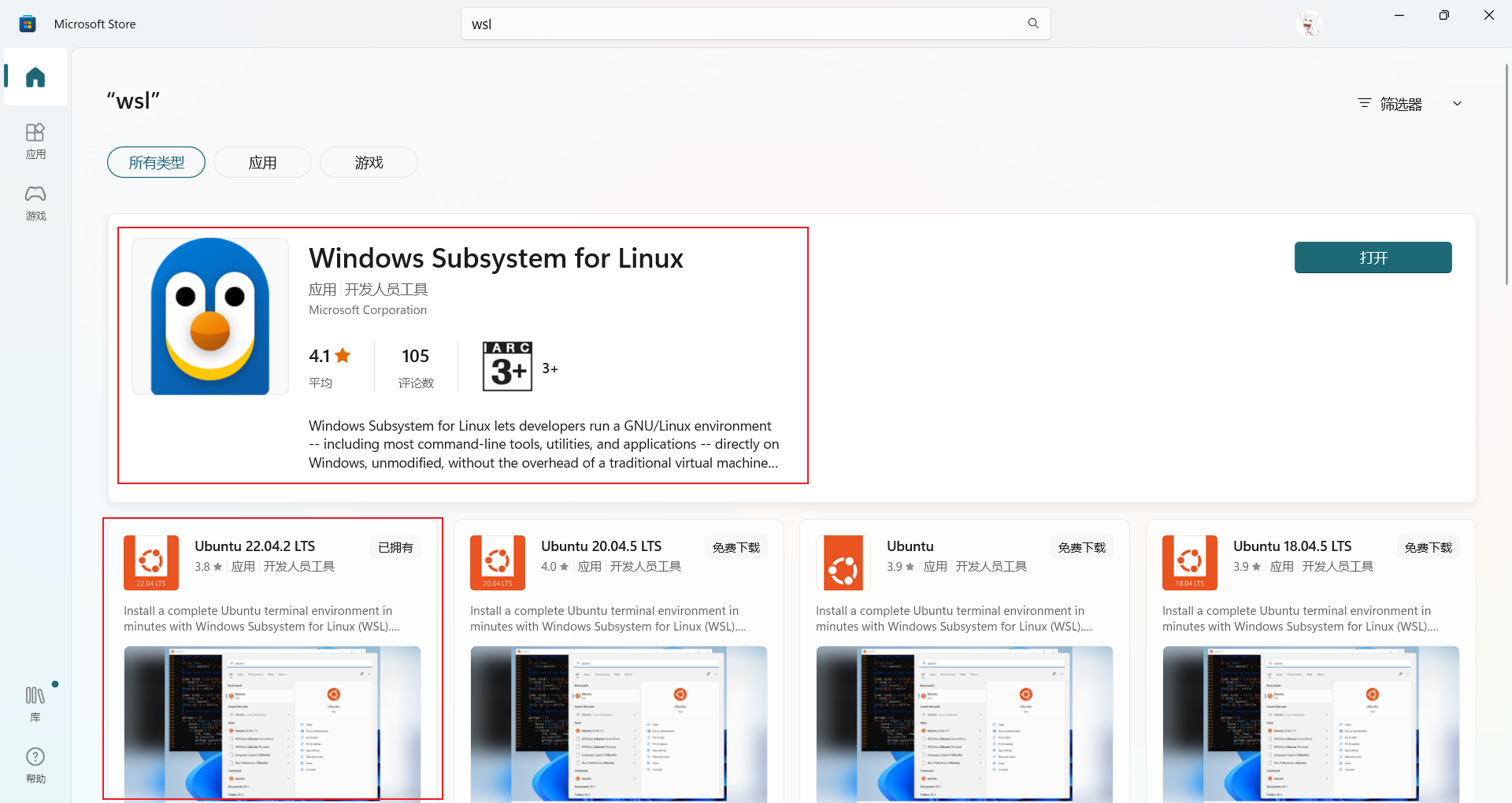1512x803 pixels.
Task: Select the 所有类型 filter tab
Action: pos(156,162)
